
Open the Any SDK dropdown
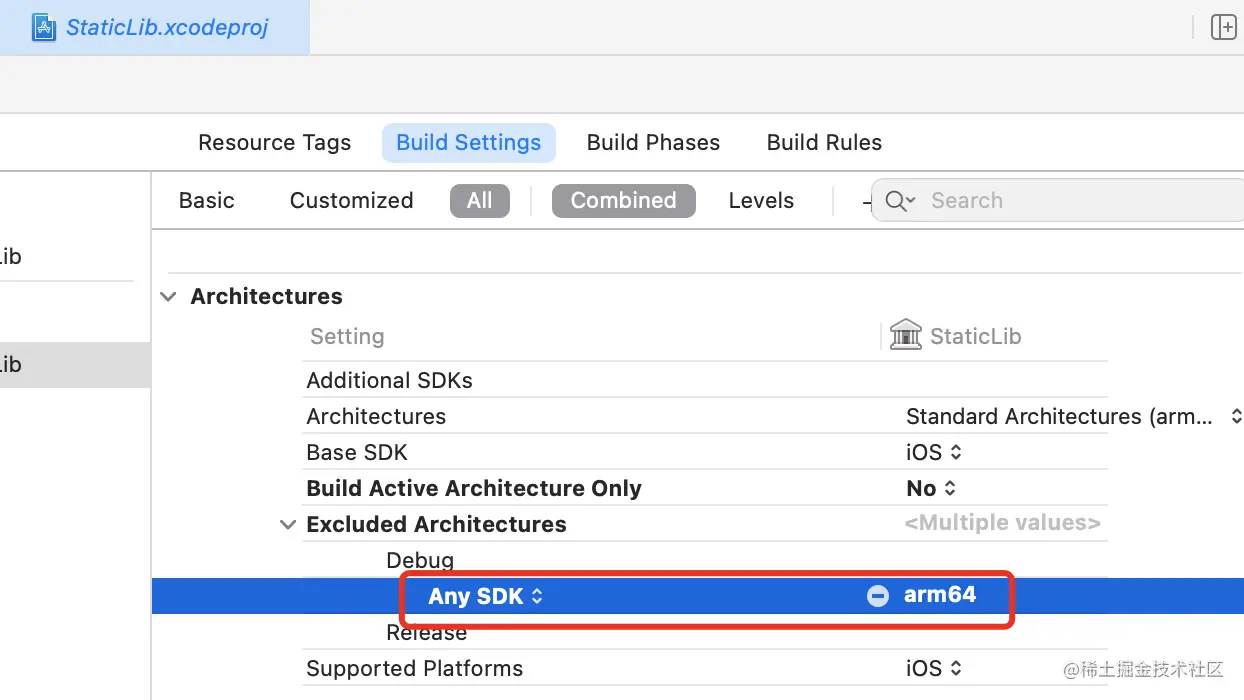(486, 596)
